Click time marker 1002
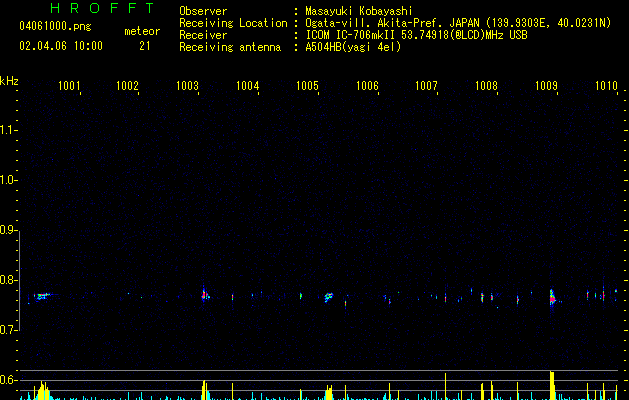 click(127, 86)
